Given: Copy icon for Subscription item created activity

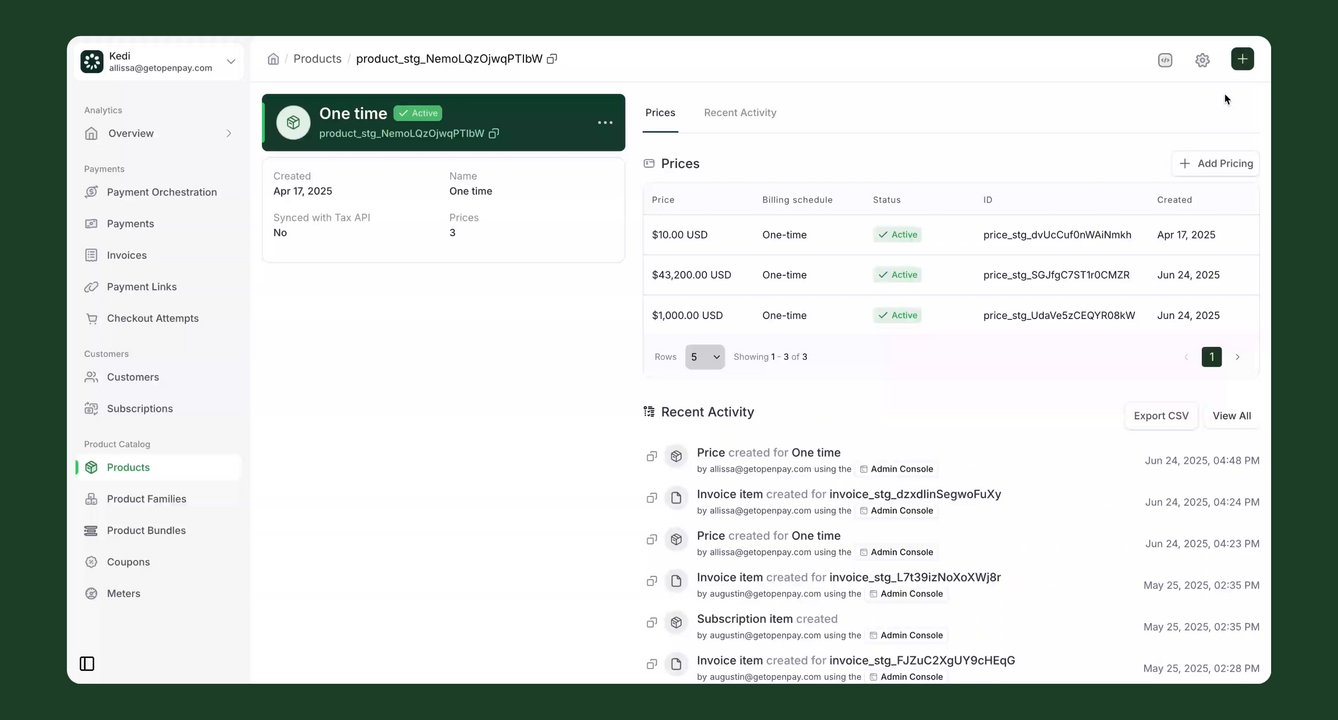Looking at the screenshot, I should tap(651, 622).
